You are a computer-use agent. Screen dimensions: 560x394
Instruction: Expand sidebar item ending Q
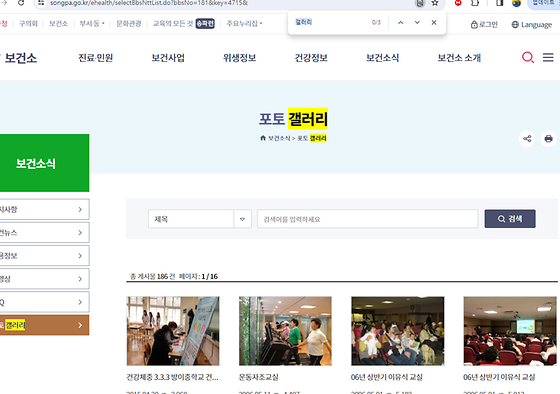coord(44,302)
